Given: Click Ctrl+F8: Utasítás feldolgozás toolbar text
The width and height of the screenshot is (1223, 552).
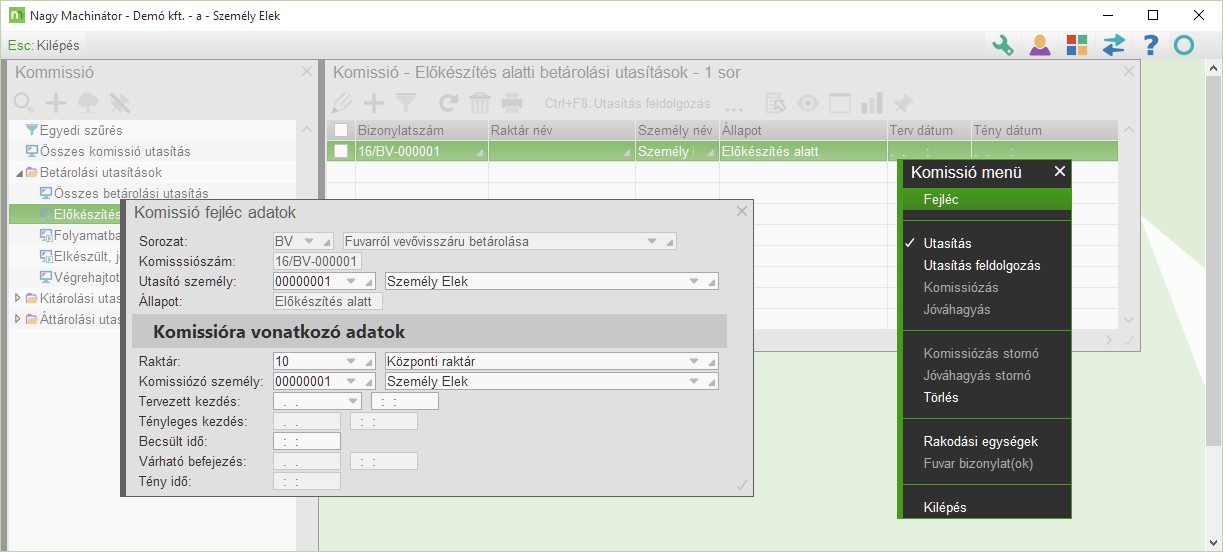Looking at the screenshot, I should (627, 103).
